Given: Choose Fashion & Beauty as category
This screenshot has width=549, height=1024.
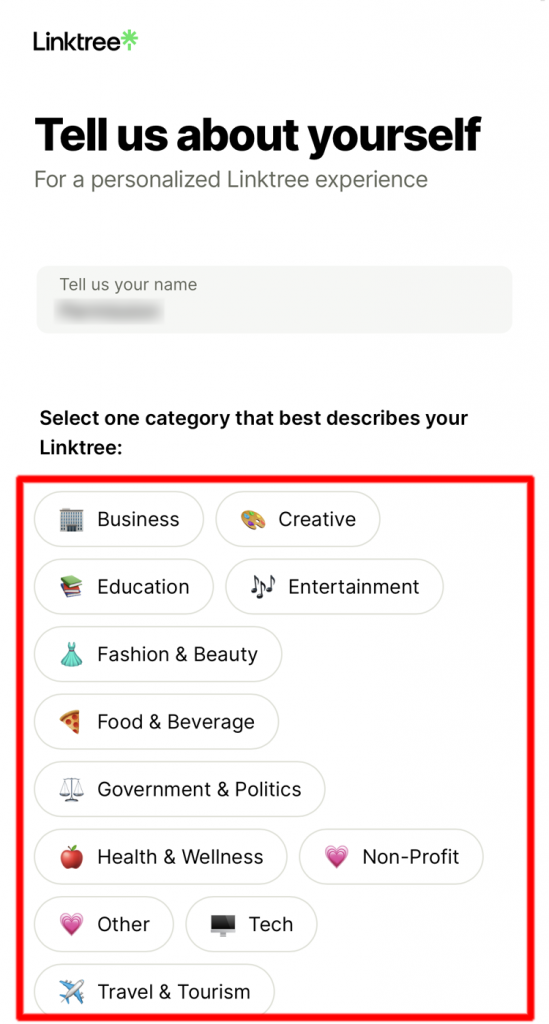Looking at the screenshot, I should point(158,654).
